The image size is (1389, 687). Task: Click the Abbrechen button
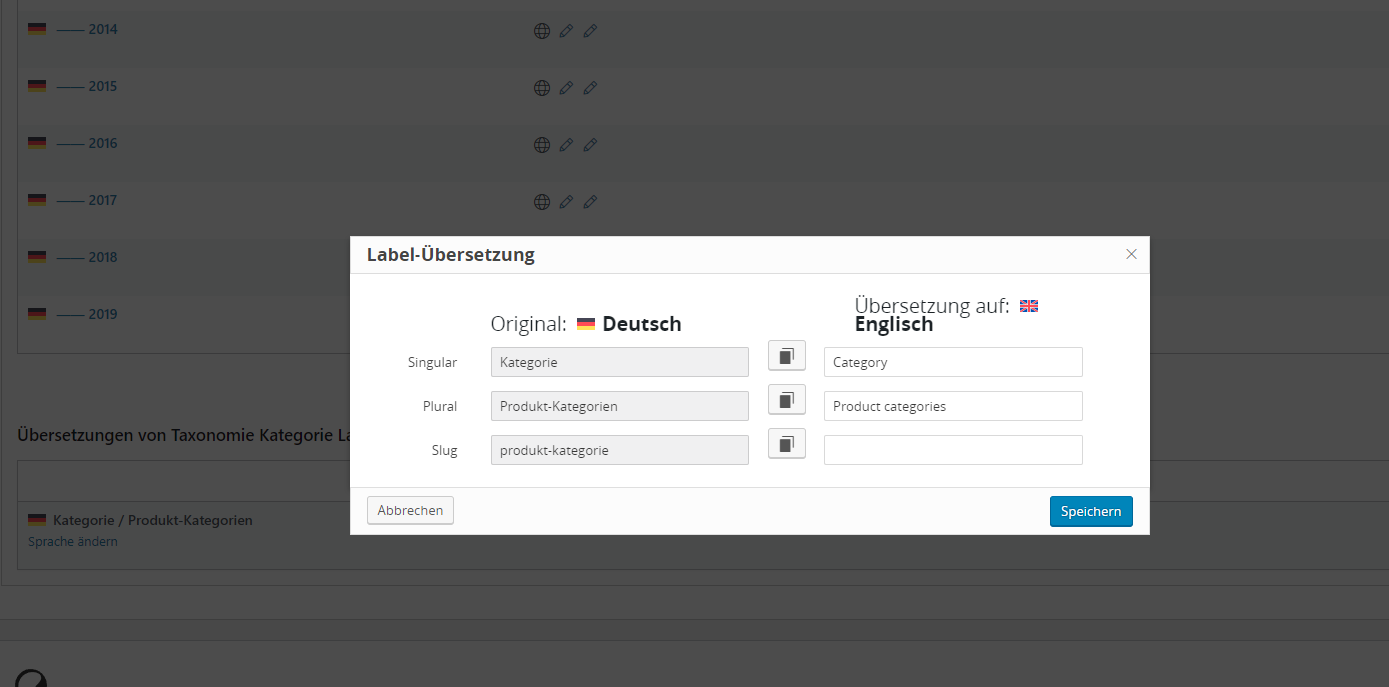[x=410, y=510]
